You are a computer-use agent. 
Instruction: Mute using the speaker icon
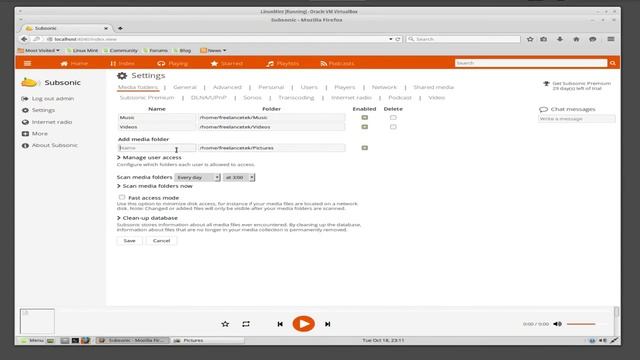(558, 324)
